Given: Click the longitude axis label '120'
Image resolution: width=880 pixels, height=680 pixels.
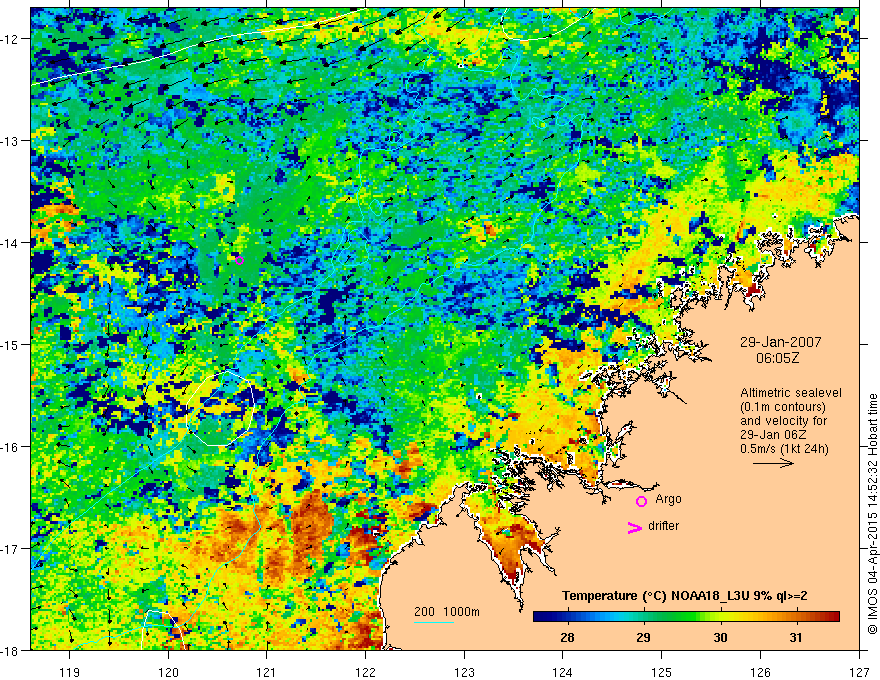Looking at the screenshot, I should pyautogui.click(x=168, y=672).
